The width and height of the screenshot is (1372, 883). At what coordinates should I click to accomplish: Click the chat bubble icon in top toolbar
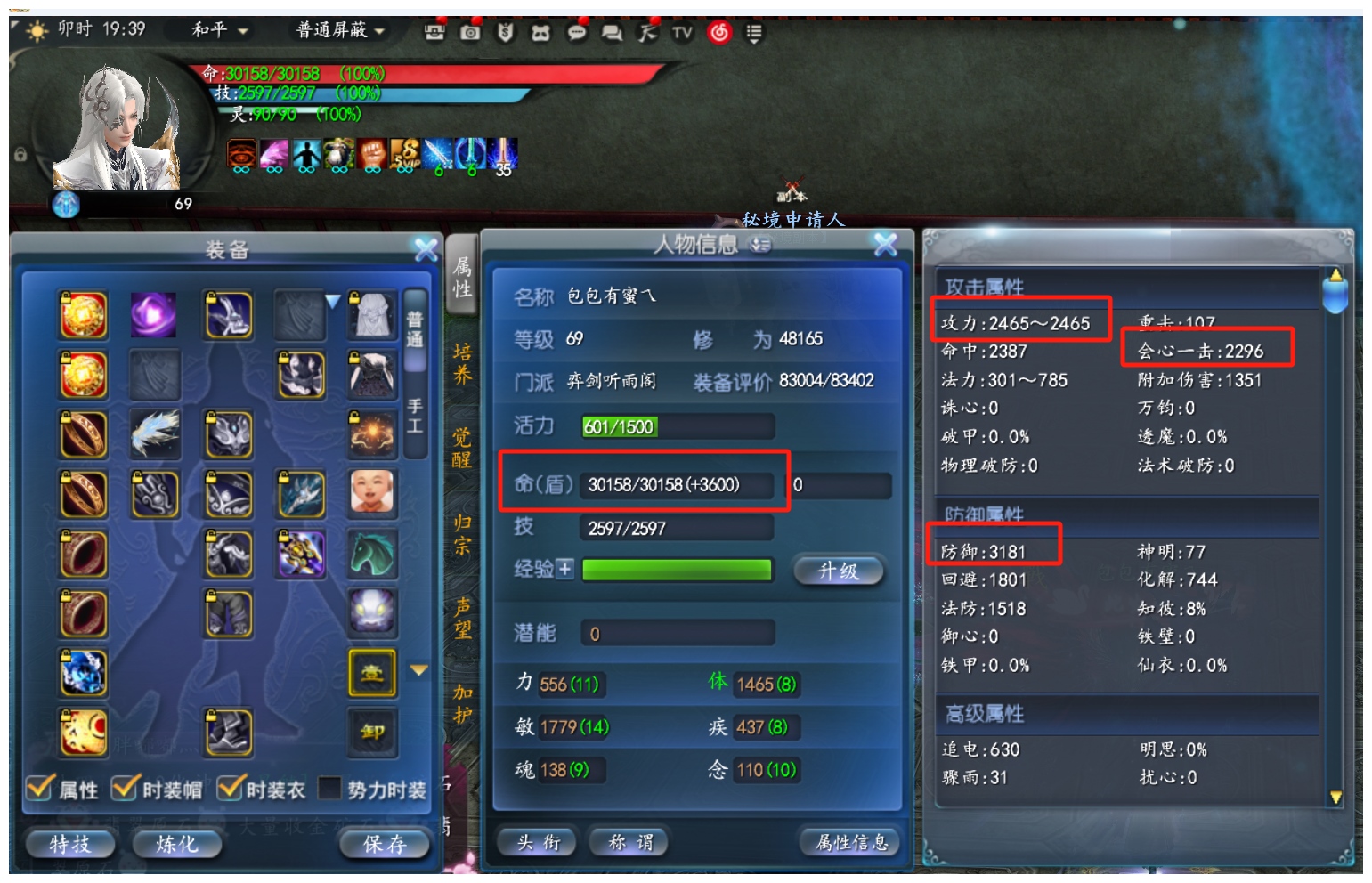coord(577,33)
